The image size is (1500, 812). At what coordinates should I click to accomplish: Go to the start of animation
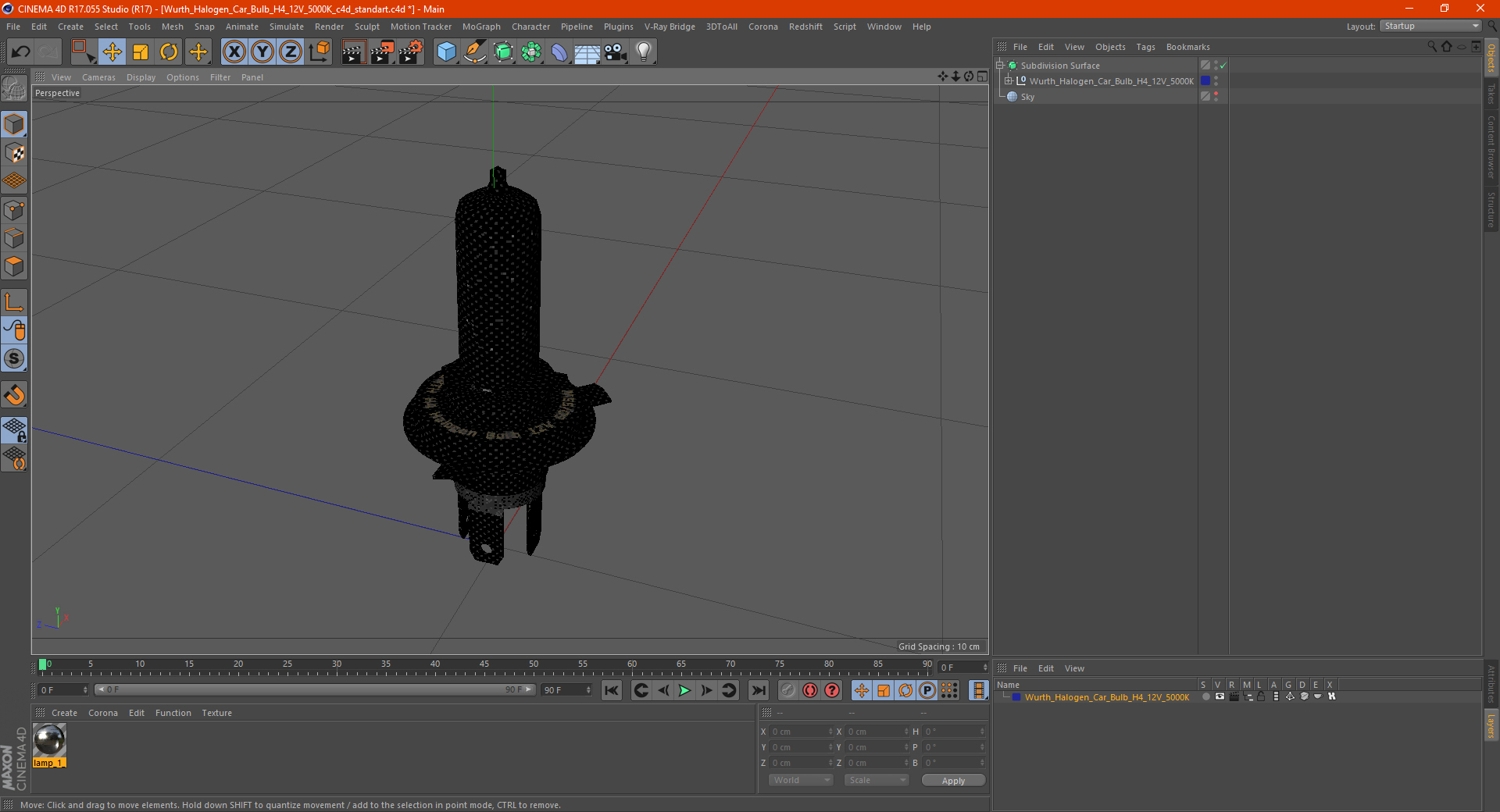coord(612,690)
